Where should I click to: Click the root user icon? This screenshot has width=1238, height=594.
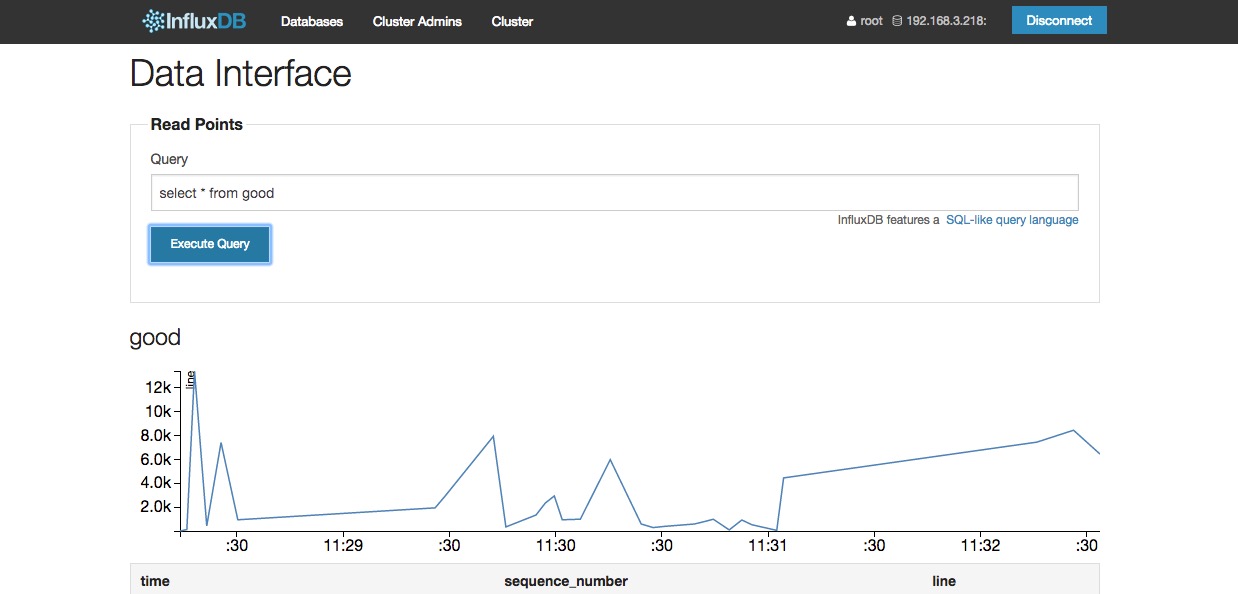851,21
